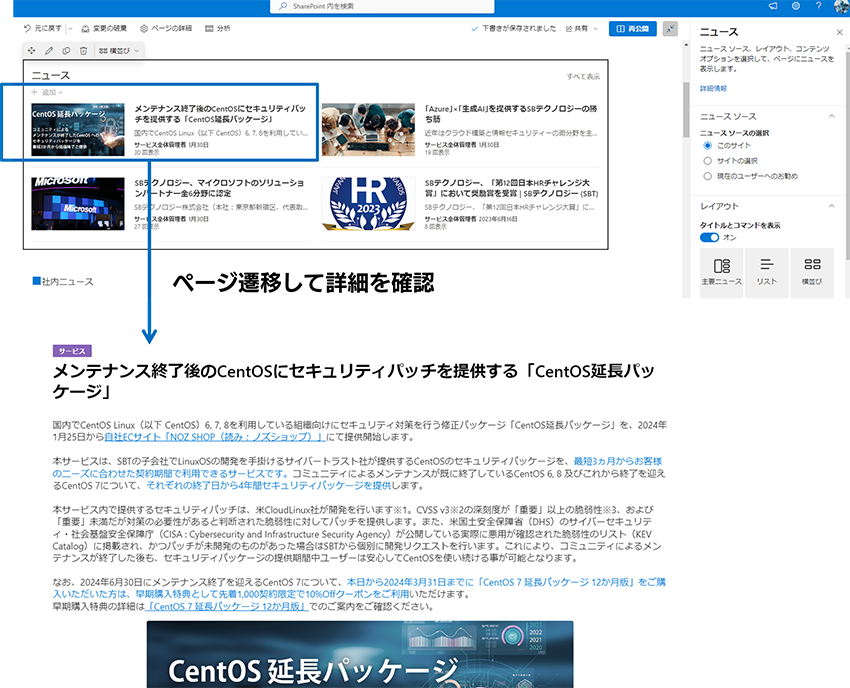Viewport: 850px width, 688px height.
Task: Click the 下書きが保存されました status text
Action: click(x=519, y=29)
